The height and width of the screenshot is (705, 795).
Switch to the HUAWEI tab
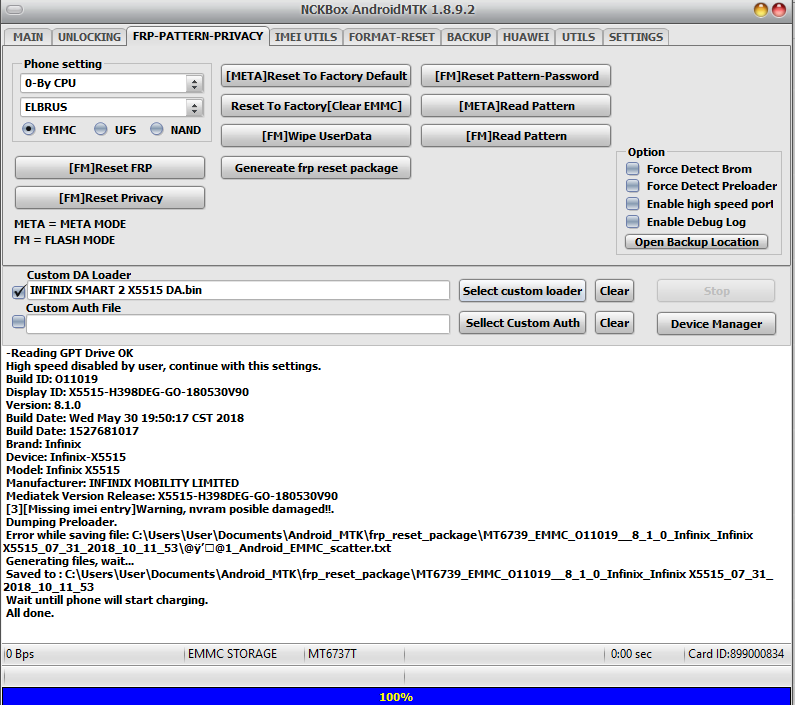(526, 37)
